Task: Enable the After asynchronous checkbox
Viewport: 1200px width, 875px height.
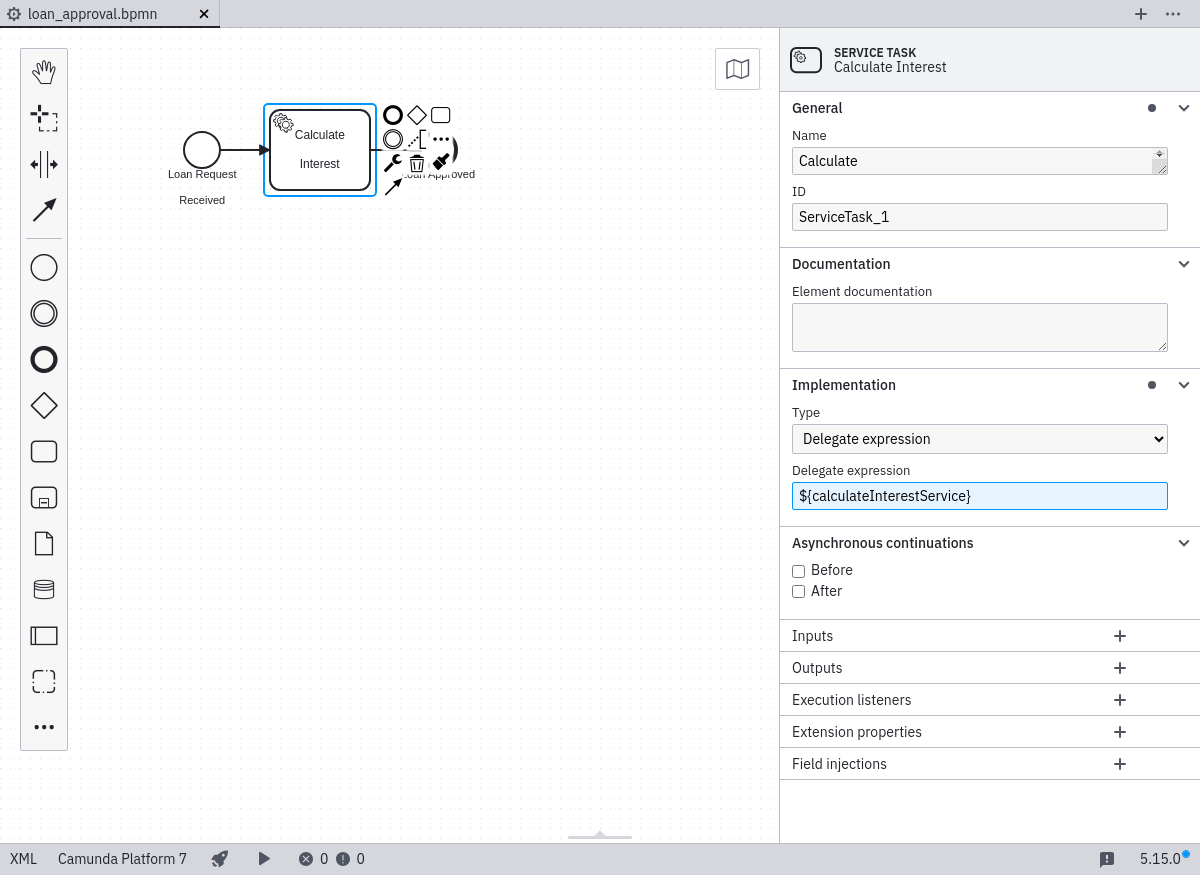Action: pos(799,592)
